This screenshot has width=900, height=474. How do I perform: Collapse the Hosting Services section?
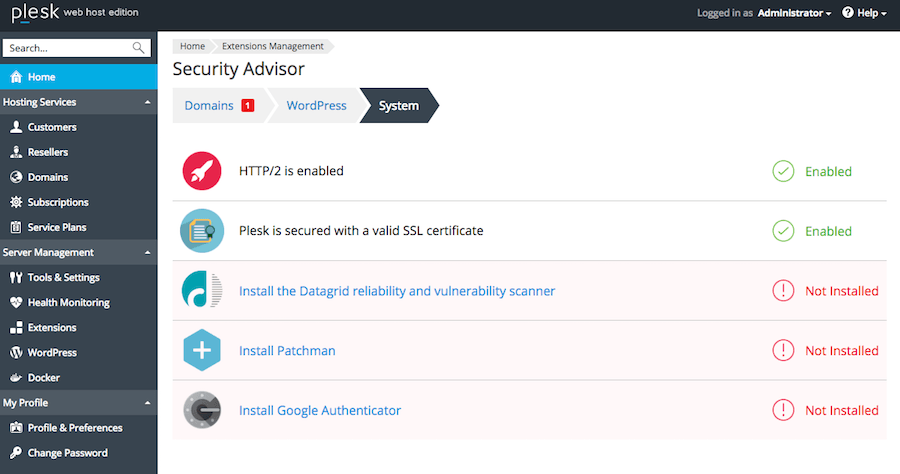pyautogui.click(x=148, y=102)
